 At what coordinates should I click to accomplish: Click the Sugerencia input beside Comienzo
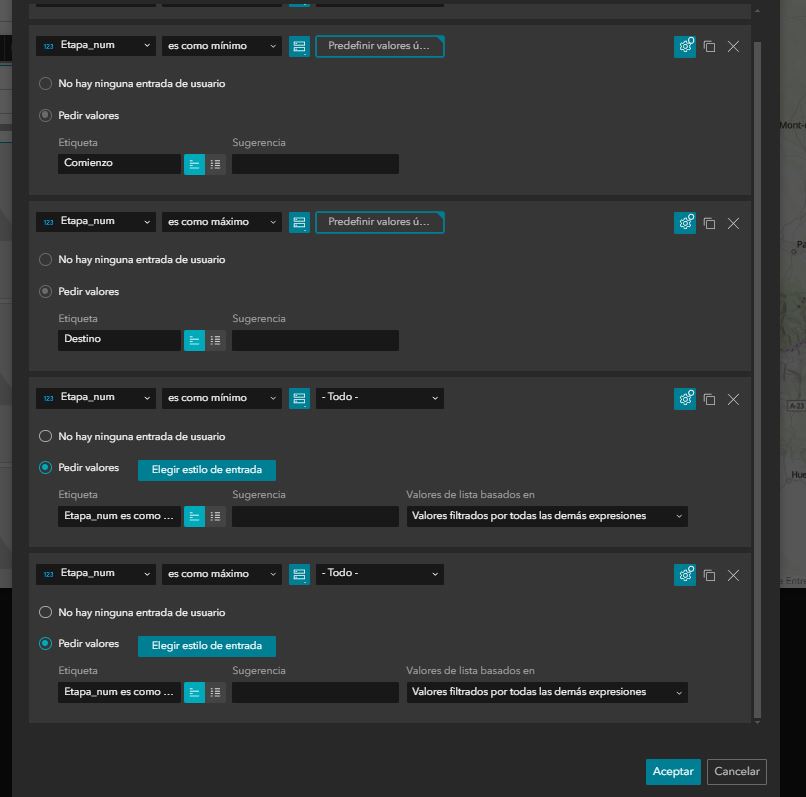[315, 163]
